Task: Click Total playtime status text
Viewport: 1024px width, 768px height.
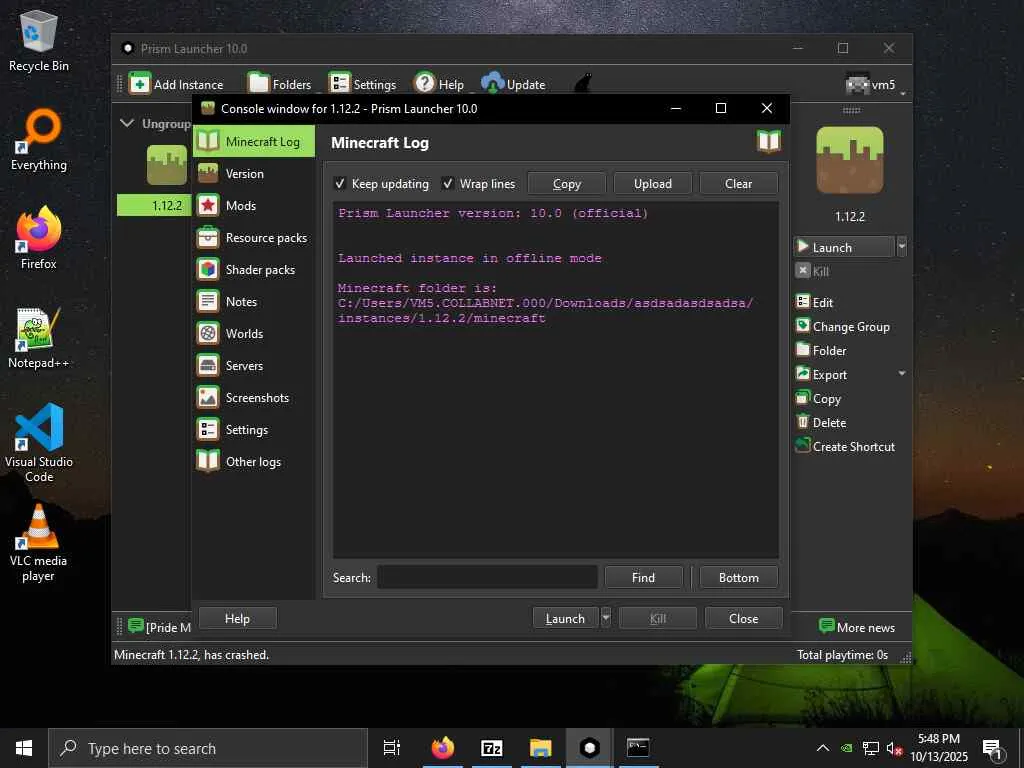Action: [842, 654]
